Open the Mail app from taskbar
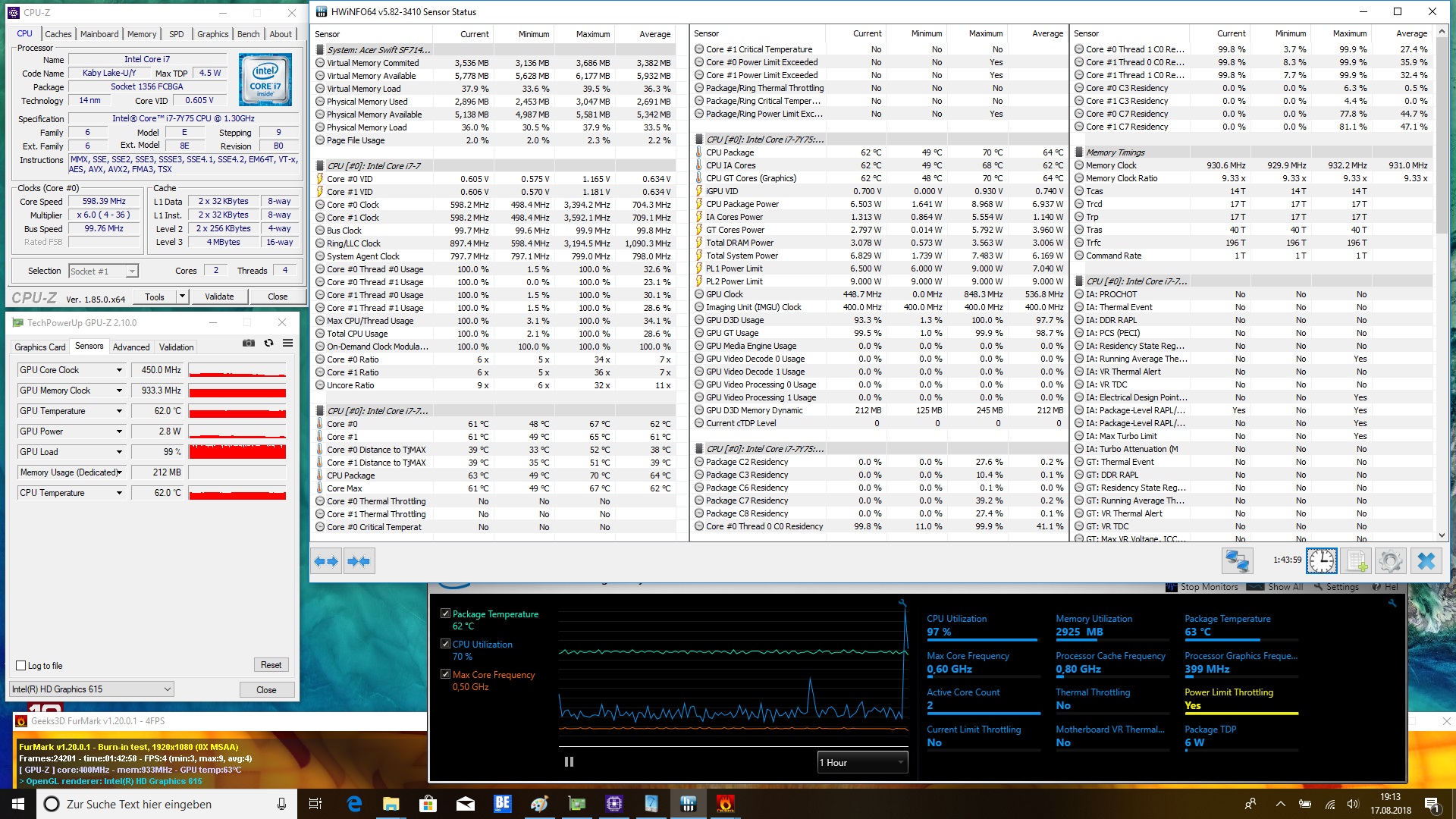Screen dimensions: 1456x819 [x=465, y=804]
